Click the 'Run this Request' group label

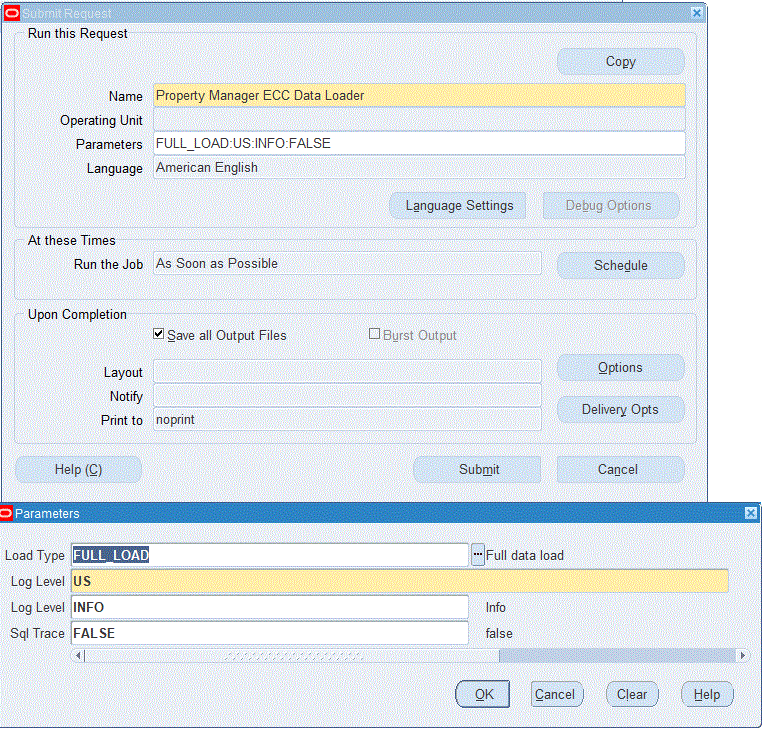click(78, 33)
